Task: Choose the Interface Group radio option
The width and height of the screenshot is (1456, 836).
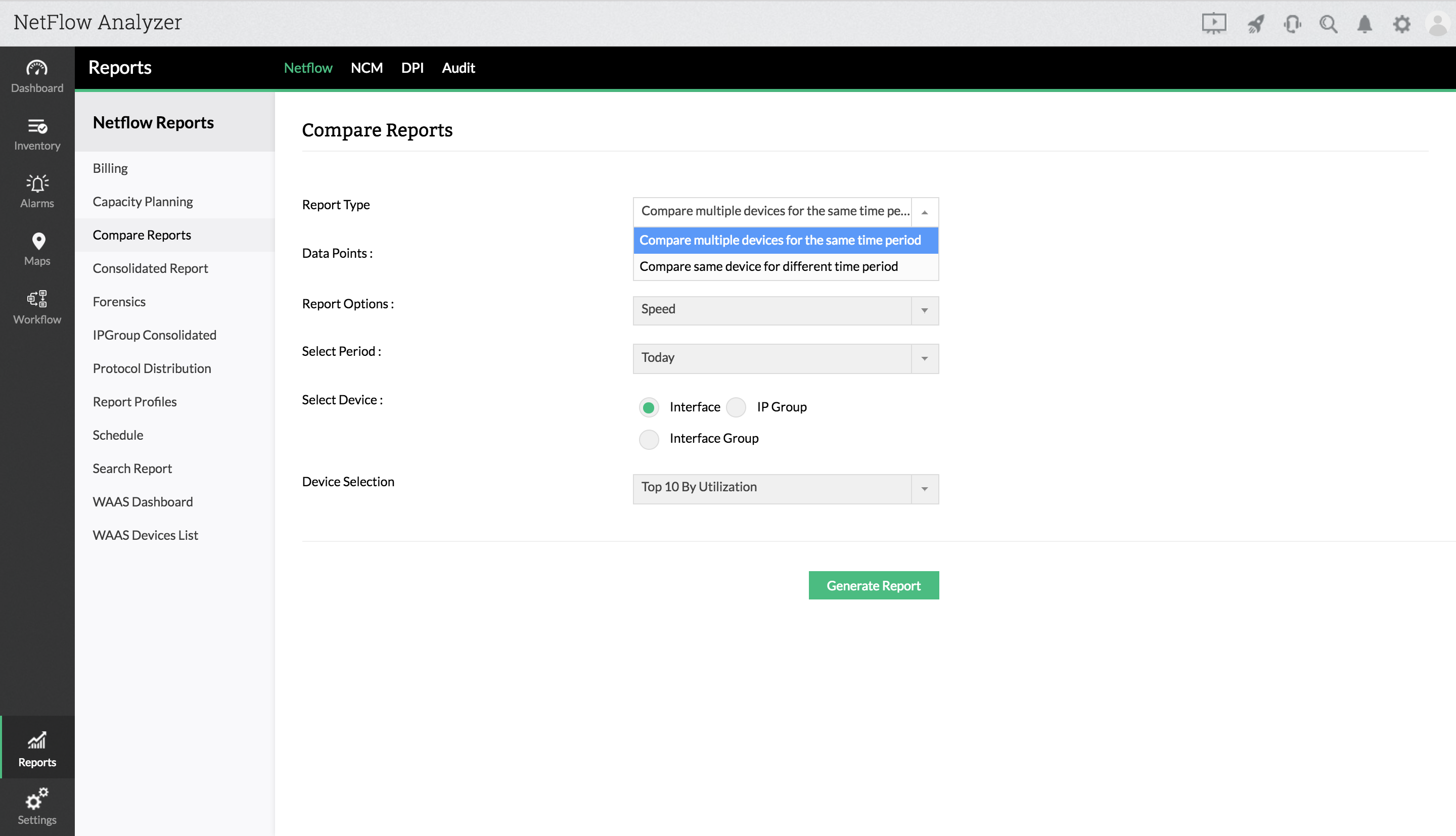Action: pyautogui.click(x=649, y=439)
